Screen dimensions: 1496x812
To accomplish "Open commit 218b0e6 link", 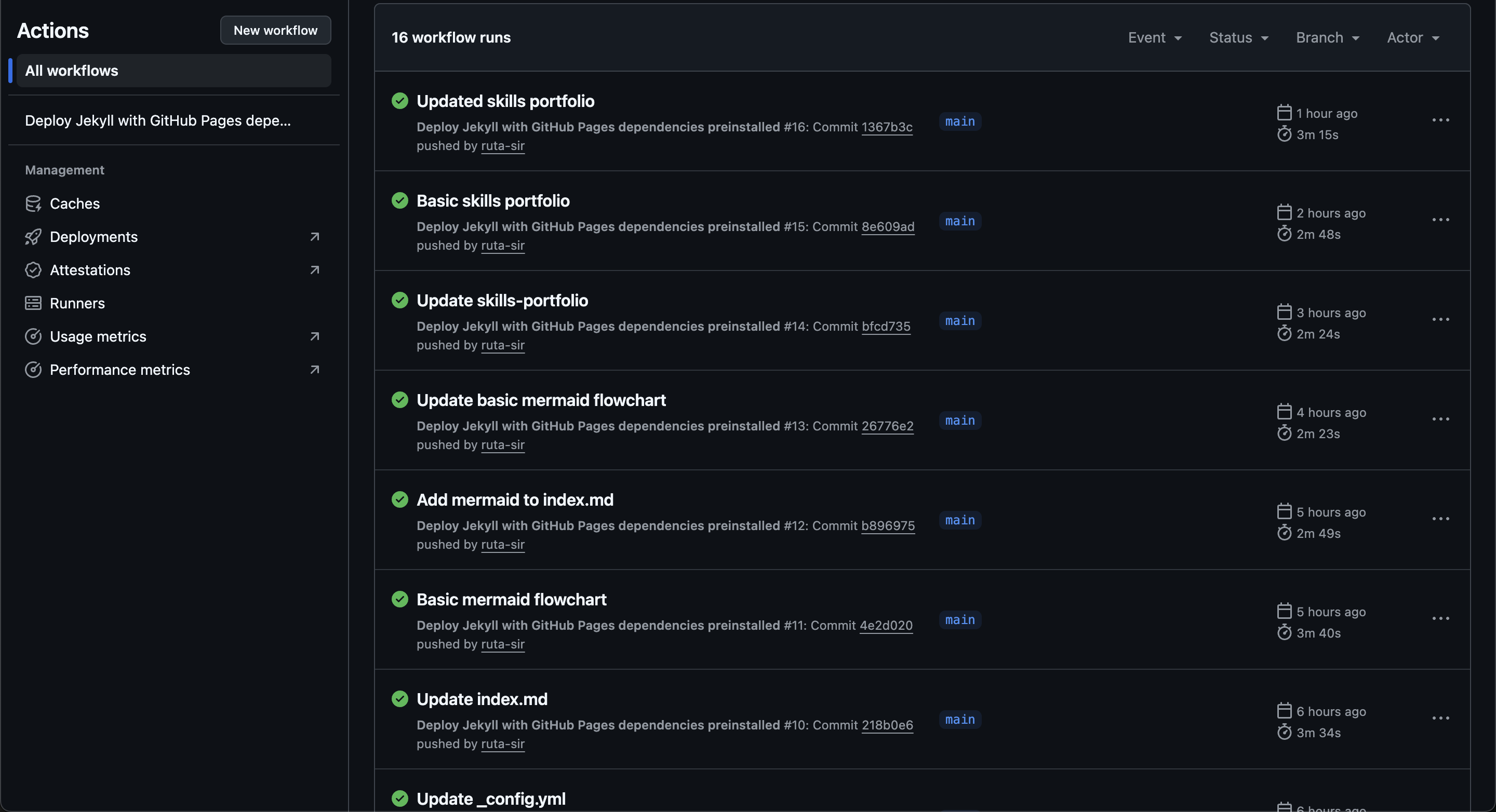I will [x=887, y=725].
